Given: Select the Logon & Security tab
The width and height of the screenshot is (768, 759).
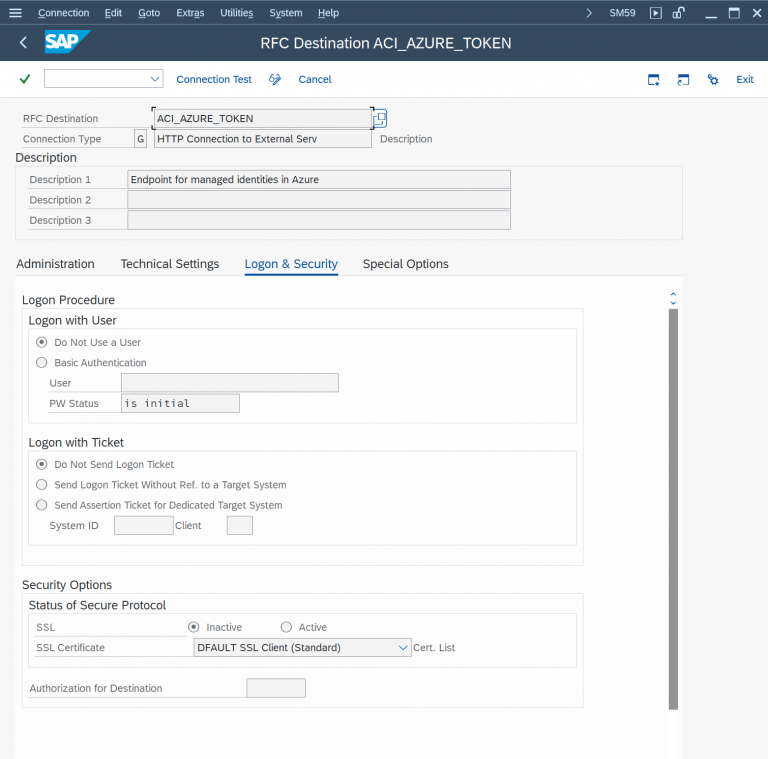Looking at the screenshot, I should coord(291,264).
